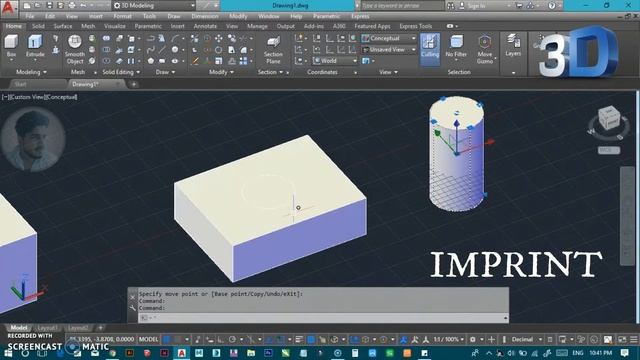
Task: Select the line tool in Draw panel
Action: [162, 50]
